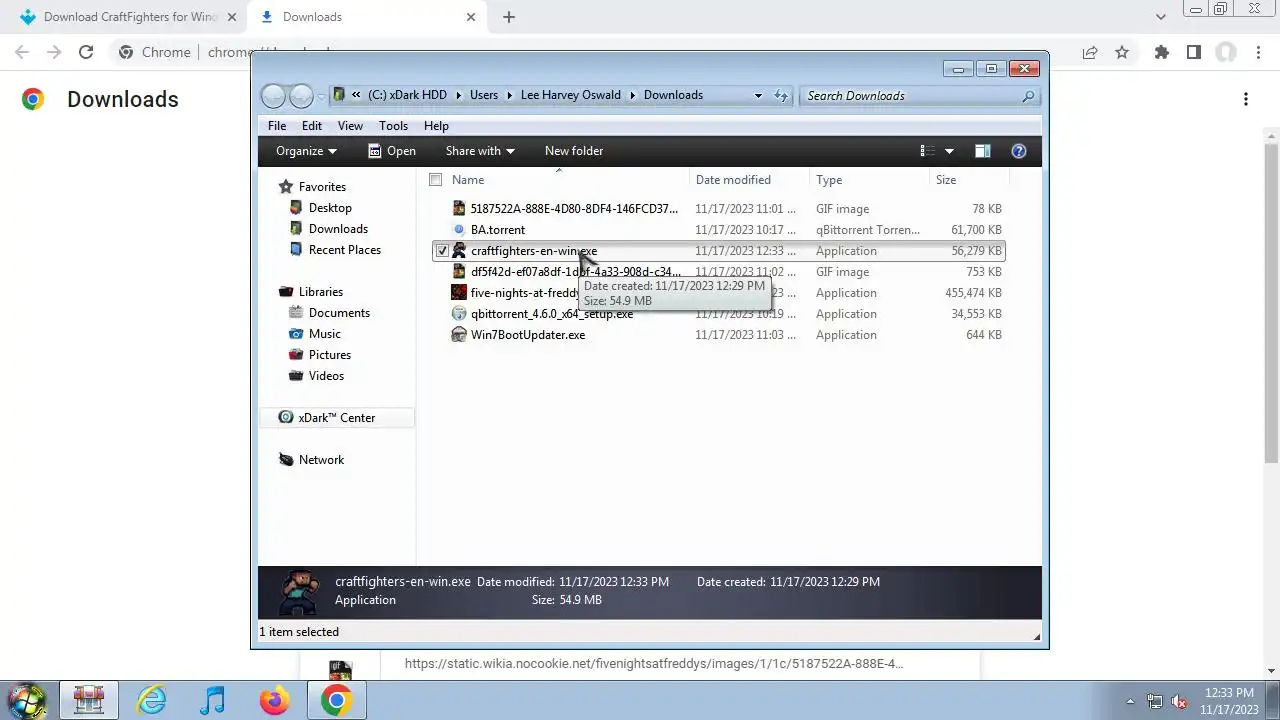Click the craftfighters-en-win.exe file icon
This screenshot has width=1280, height=720.
[x=459, y=251]
